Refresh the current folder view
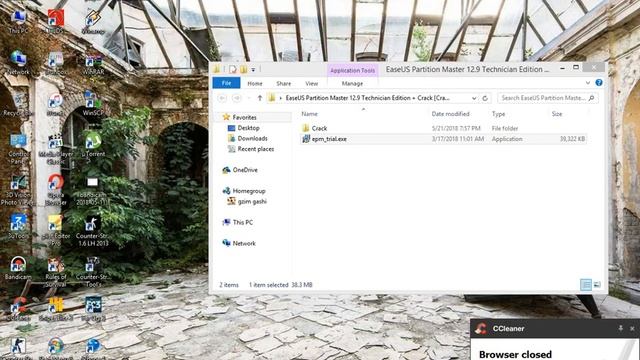This screenshot has height=360, width=640. [485, 98]
